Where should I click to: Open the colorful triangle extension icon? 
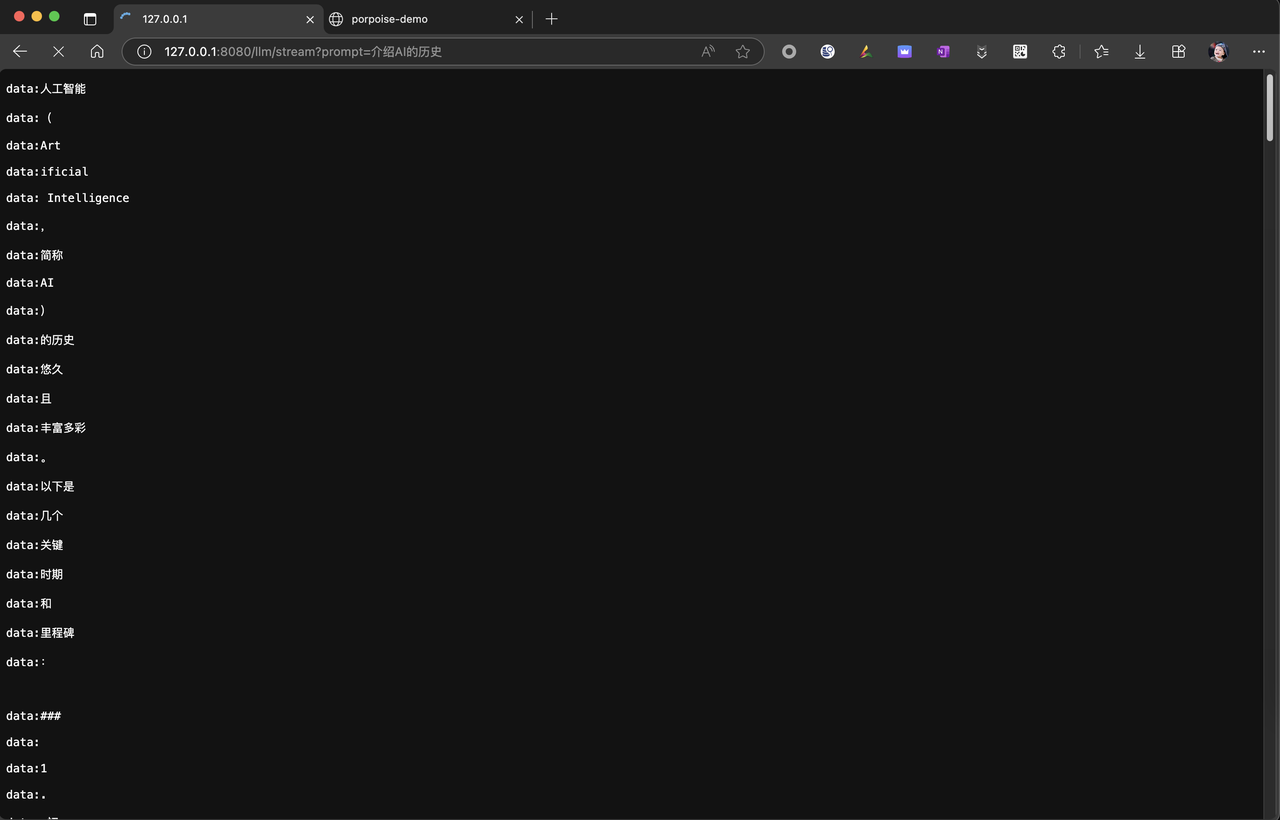[866, 52]
